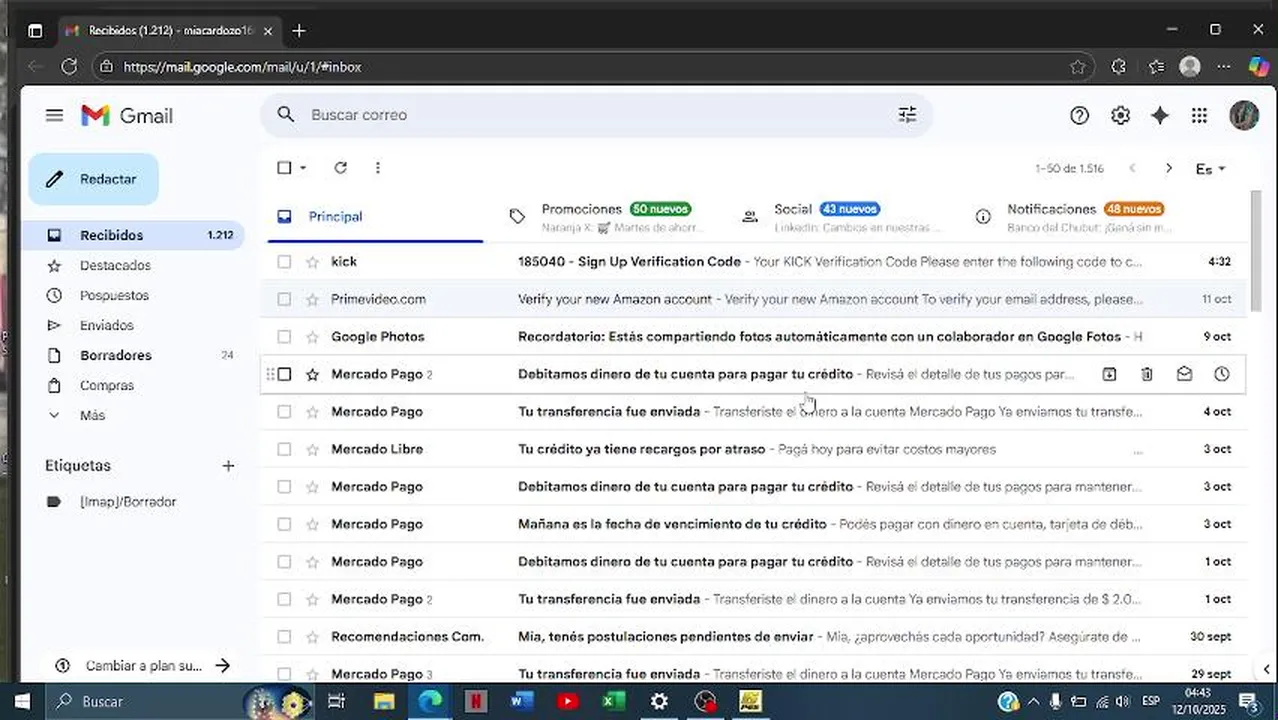This screenshot has height=720, width=1278.
Task: Show hidden system tray icons chevron
Action: coord(1034,701)
